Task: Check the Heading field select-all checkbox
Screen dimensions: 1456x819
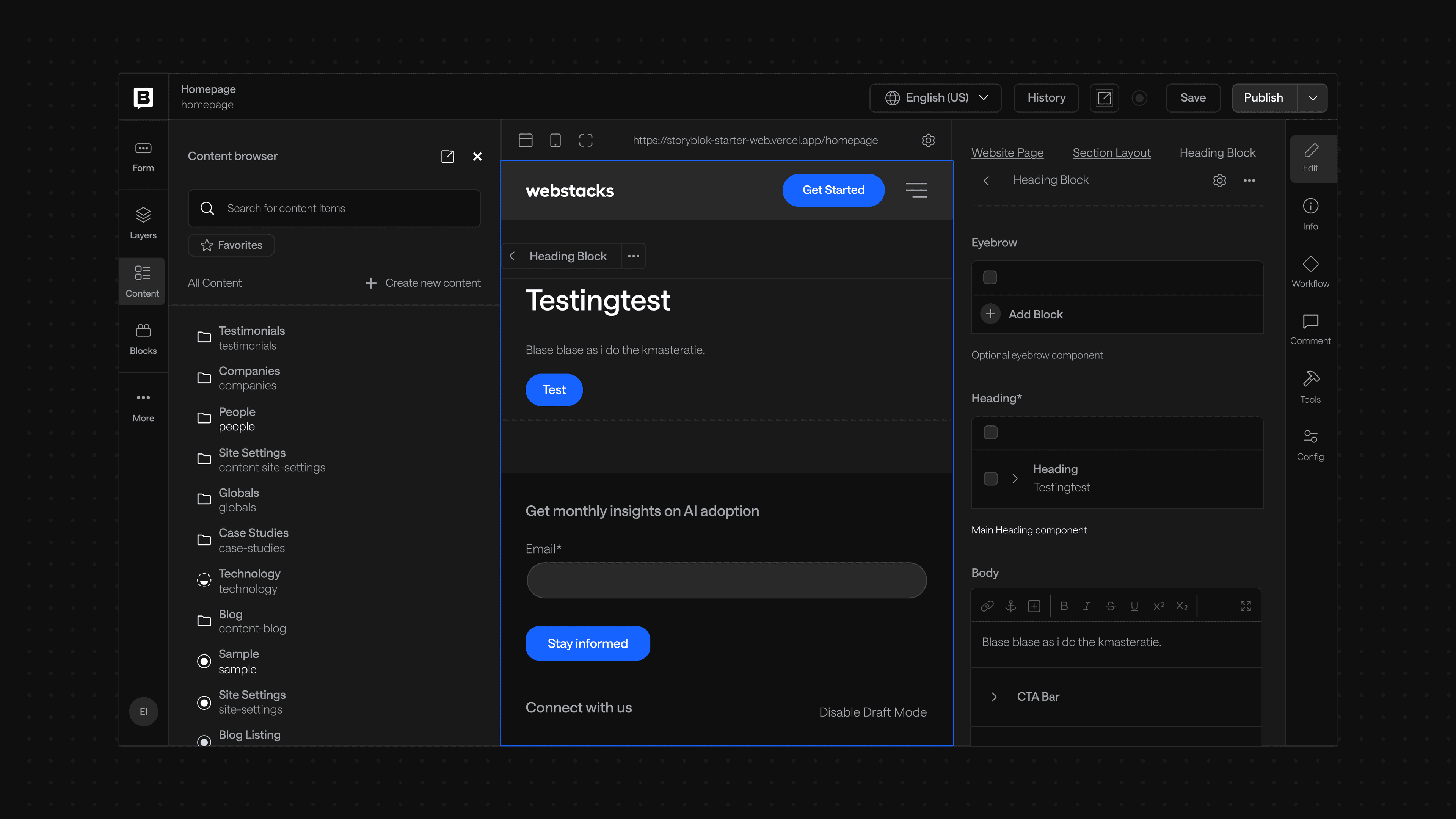Action: tap(990, 432)
